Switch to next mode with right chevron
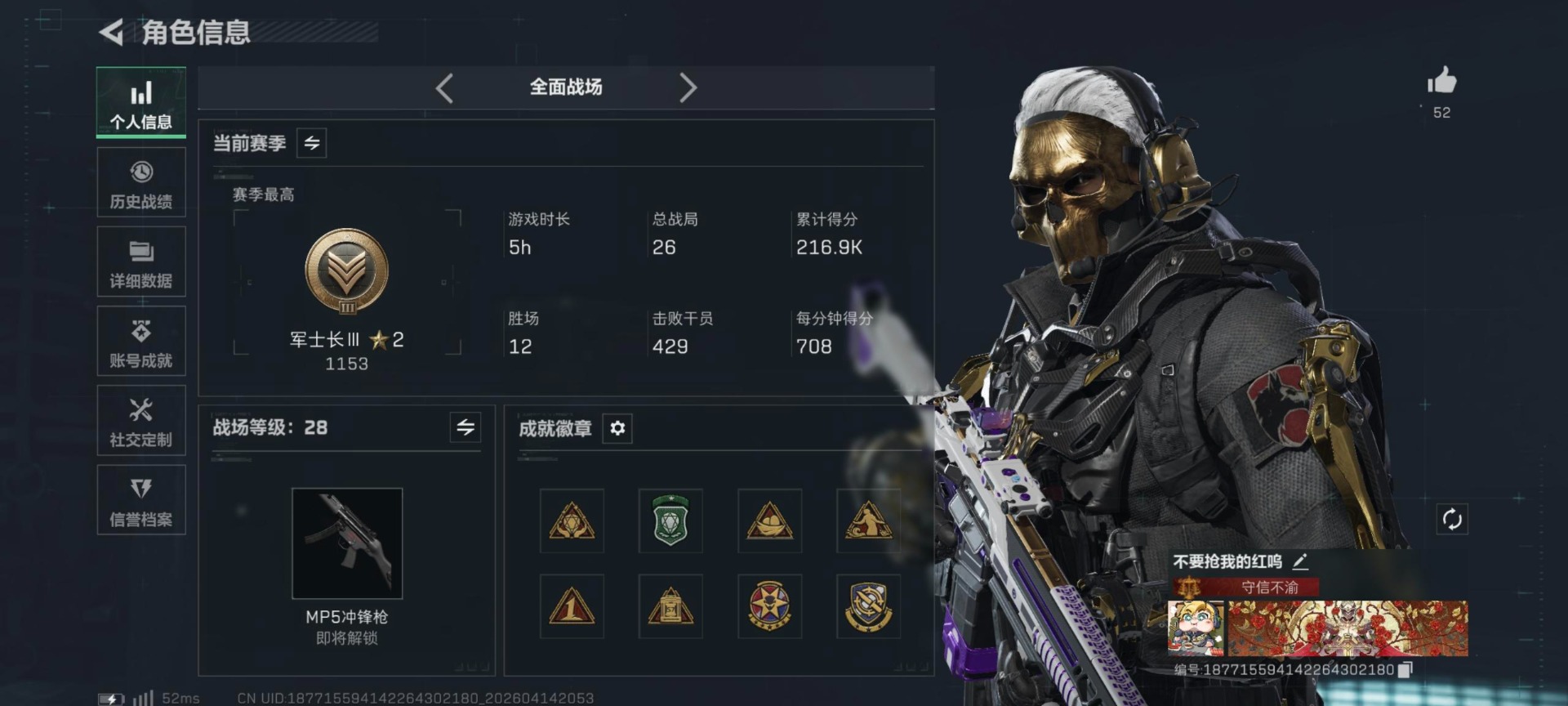This screenshot has width=1568, height=706. [688, 87]
